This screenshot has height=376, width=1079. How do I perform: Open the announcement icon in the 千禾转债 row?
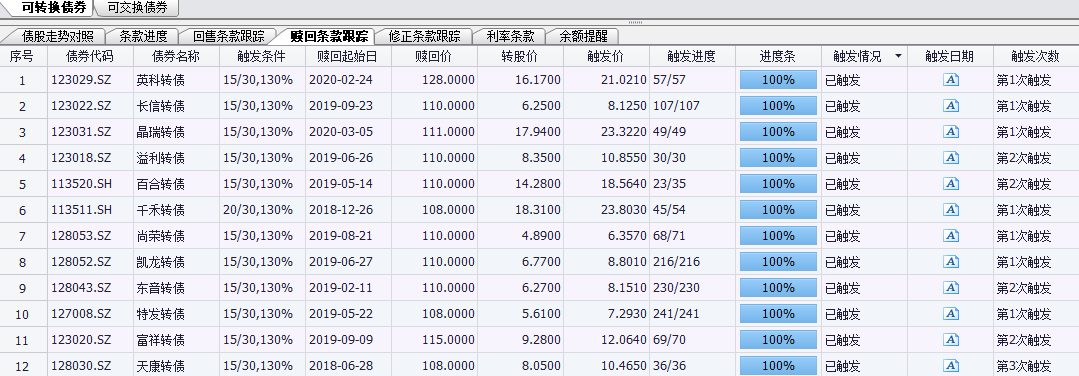pos(951,210)
